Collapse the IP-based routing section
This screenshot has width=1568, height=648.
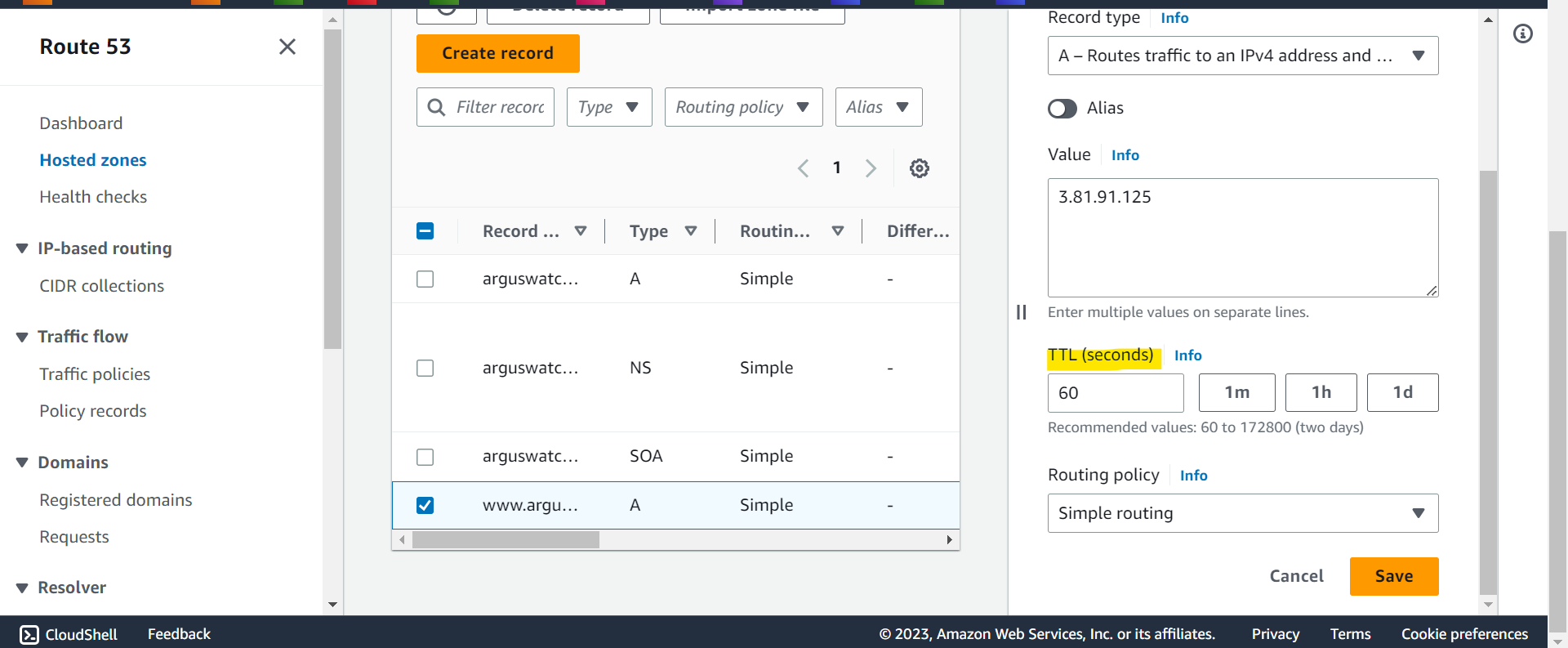pos(22,248)
